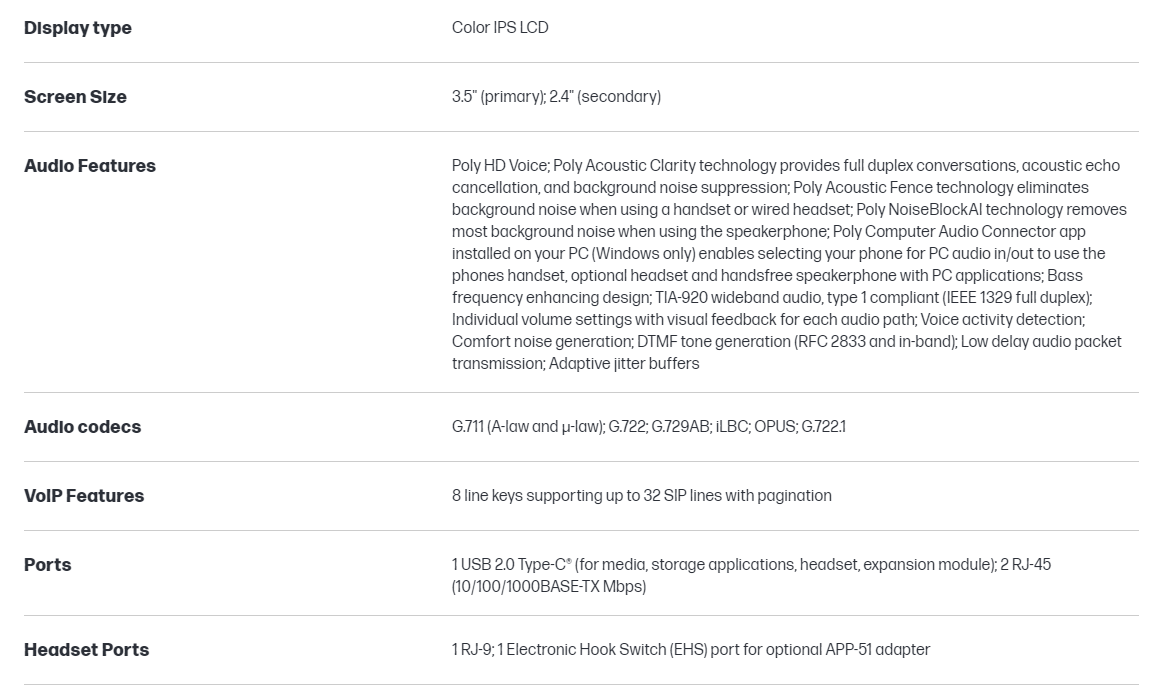This screenshot has height=690, width=1168.
Task: Click the "Headset Ports" row label
Action: tap(86, 650)
